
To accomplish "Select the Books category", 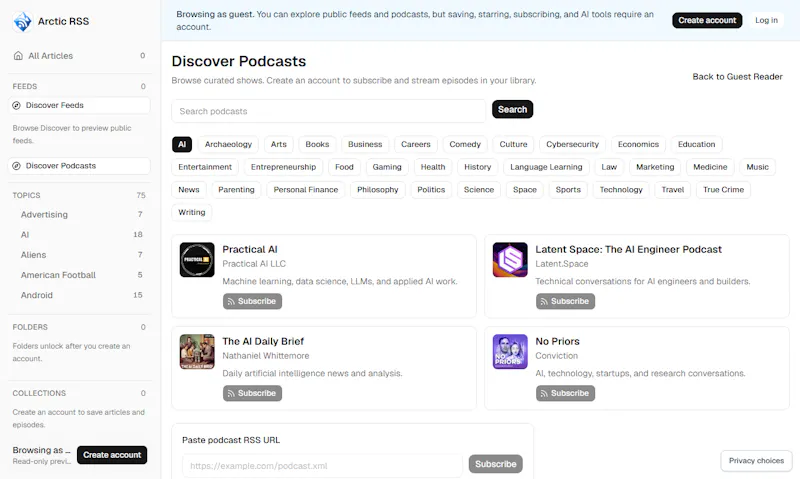I will coord(317,144).
